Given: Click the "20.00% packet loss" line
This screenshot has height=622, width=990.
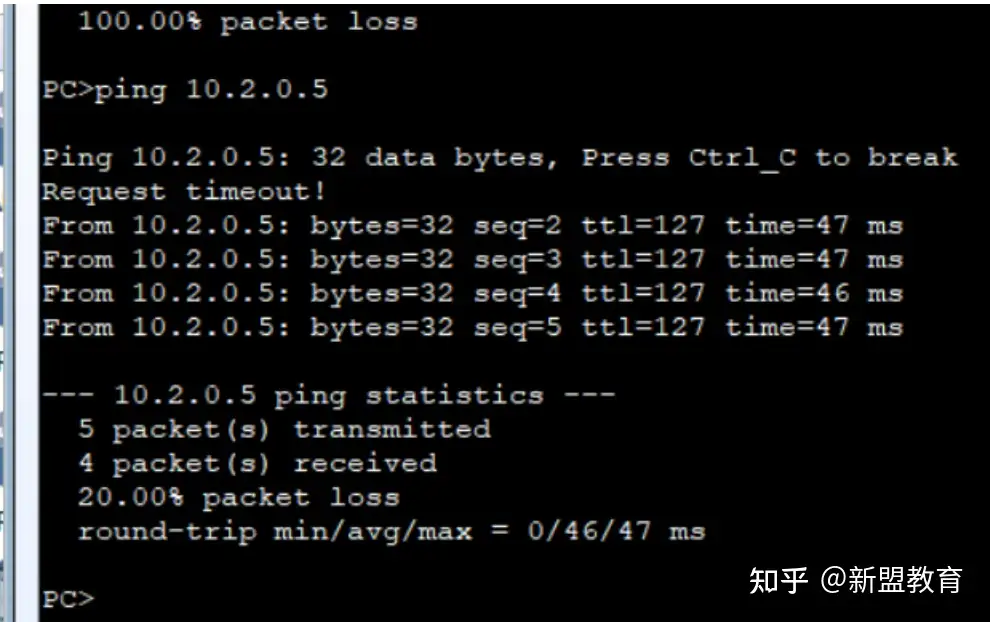Looking at the screenshot, I should pos(238,497).
